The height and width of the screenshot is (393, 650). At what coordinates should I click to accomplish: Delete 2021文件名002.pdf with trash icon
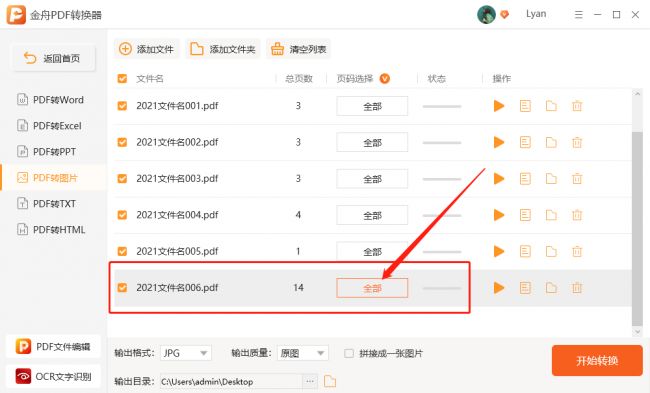click(x=577, y=143)
